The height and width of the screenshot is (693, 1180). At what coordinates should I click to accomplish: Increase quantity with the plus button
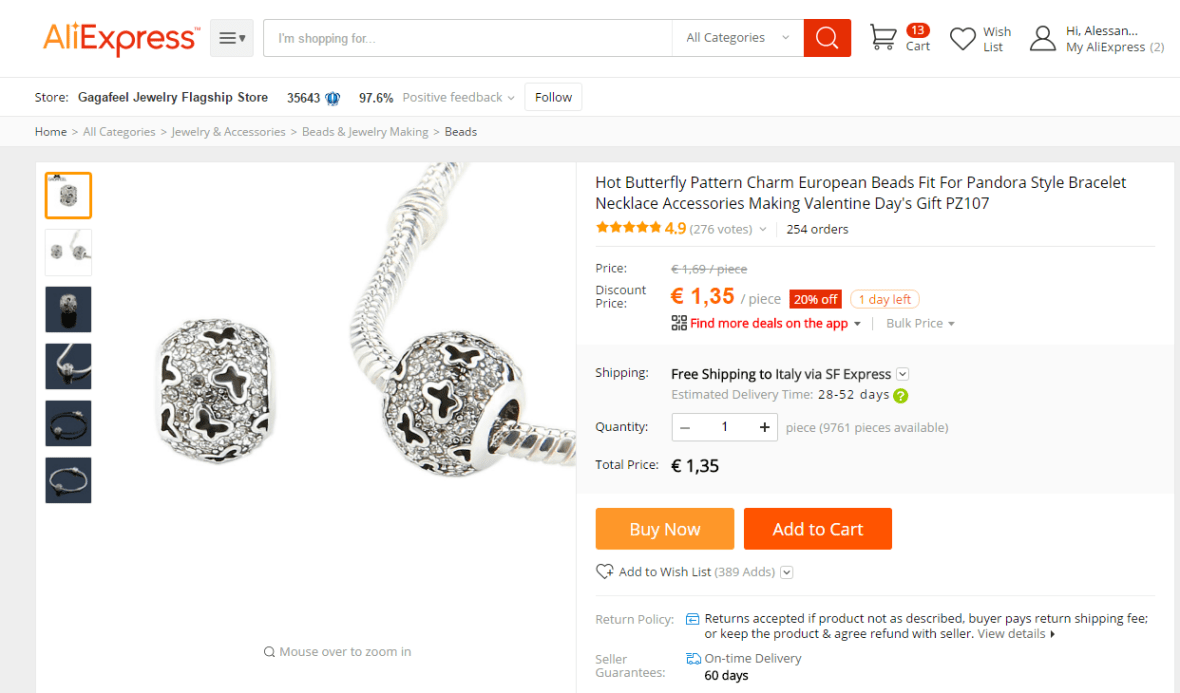764,427
